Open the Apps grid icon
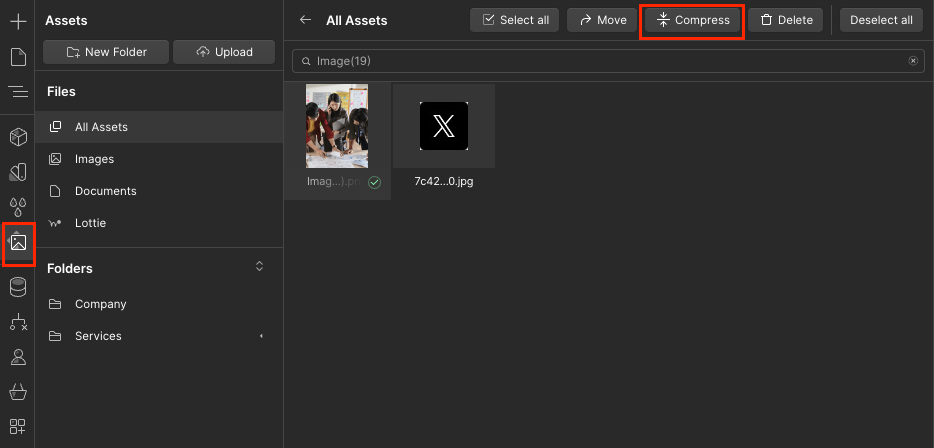Screen dimensions: 934x448 point(18,427)
